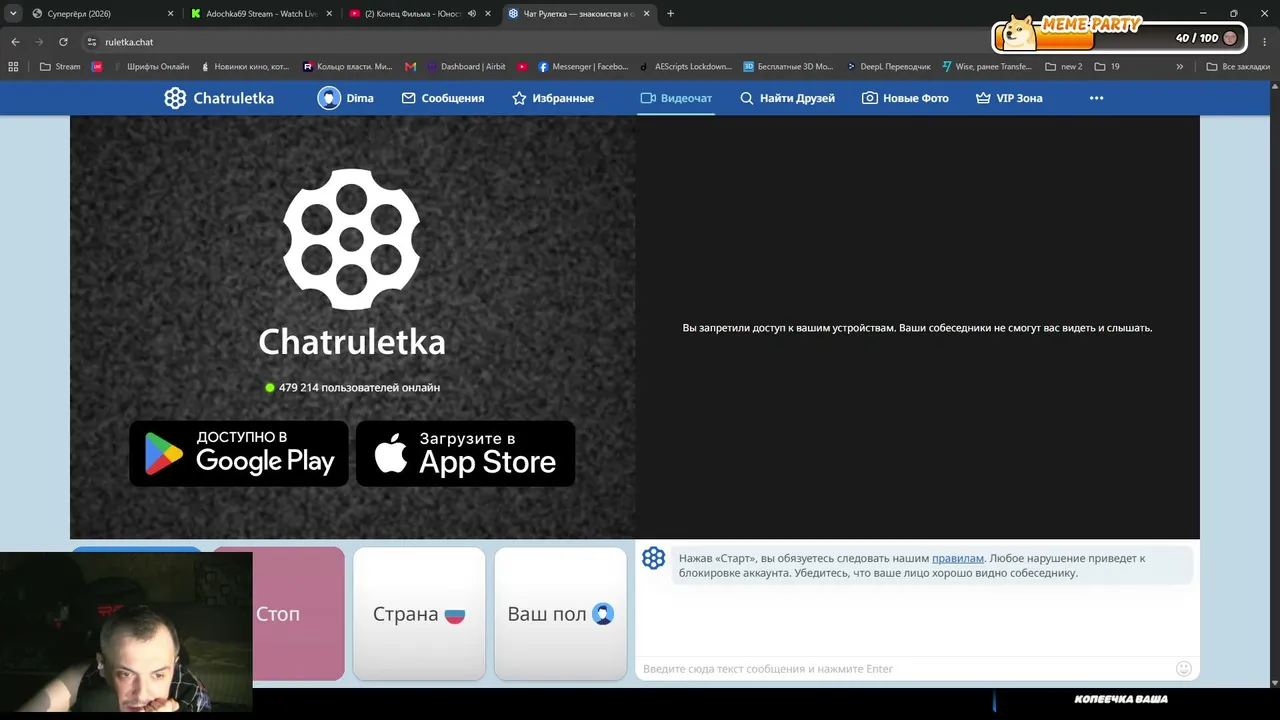Close the Чат Рулетка tab
This screenshot has height=720, width=1280.
point(647,14)
